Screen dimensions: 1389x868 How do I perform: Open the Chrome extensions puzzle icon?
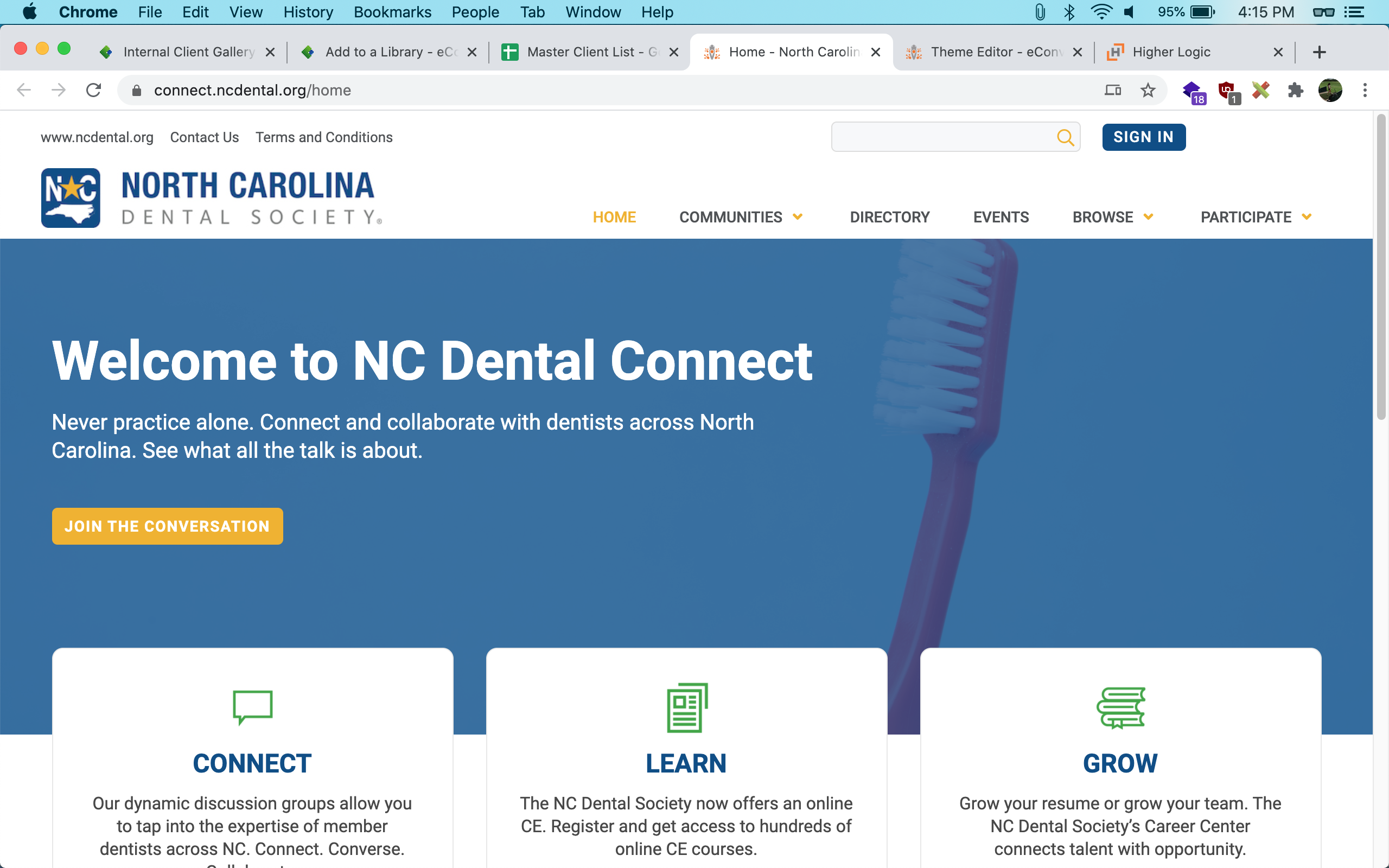coord(1295,90)
